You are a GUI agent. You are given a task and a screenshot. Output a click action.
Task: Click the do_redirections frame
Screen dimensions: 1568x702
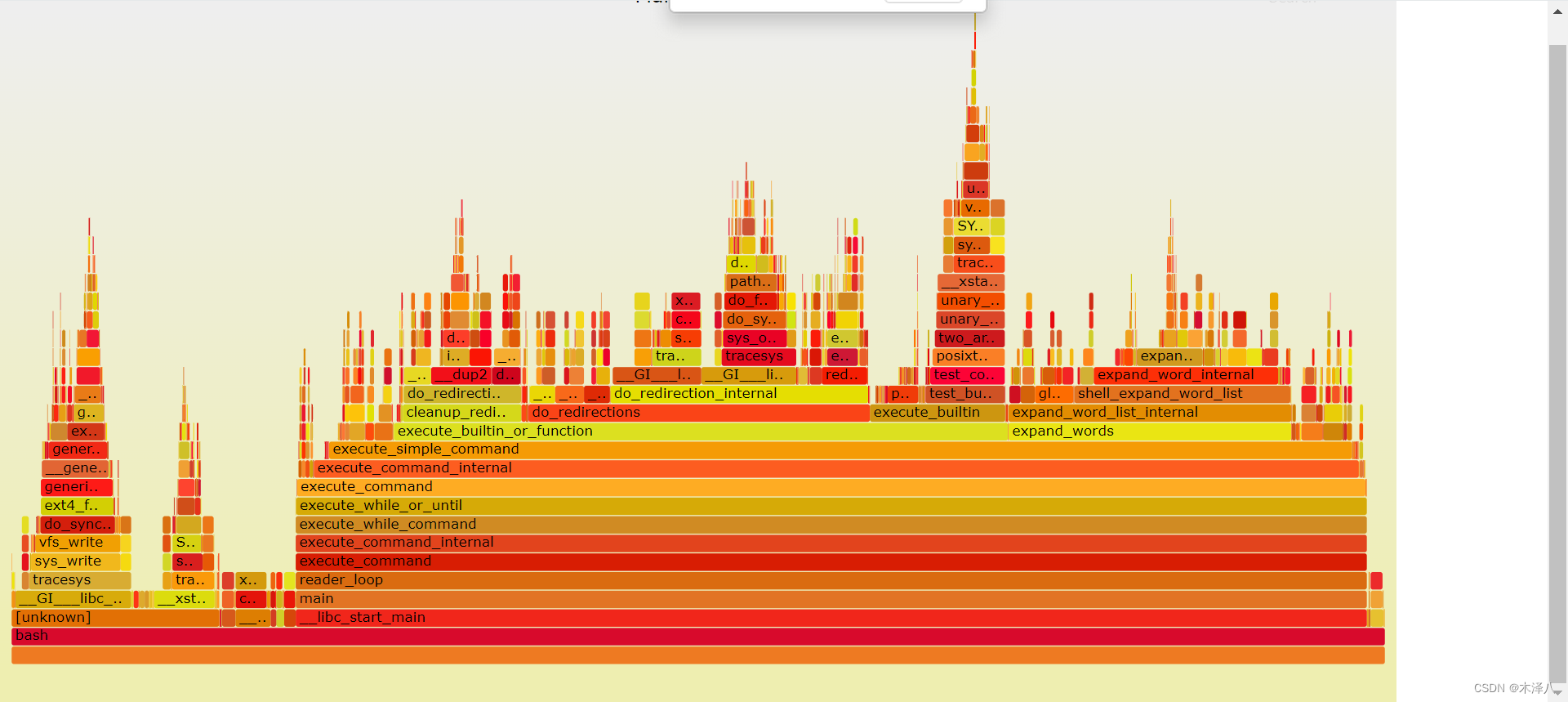pos(699,412)
